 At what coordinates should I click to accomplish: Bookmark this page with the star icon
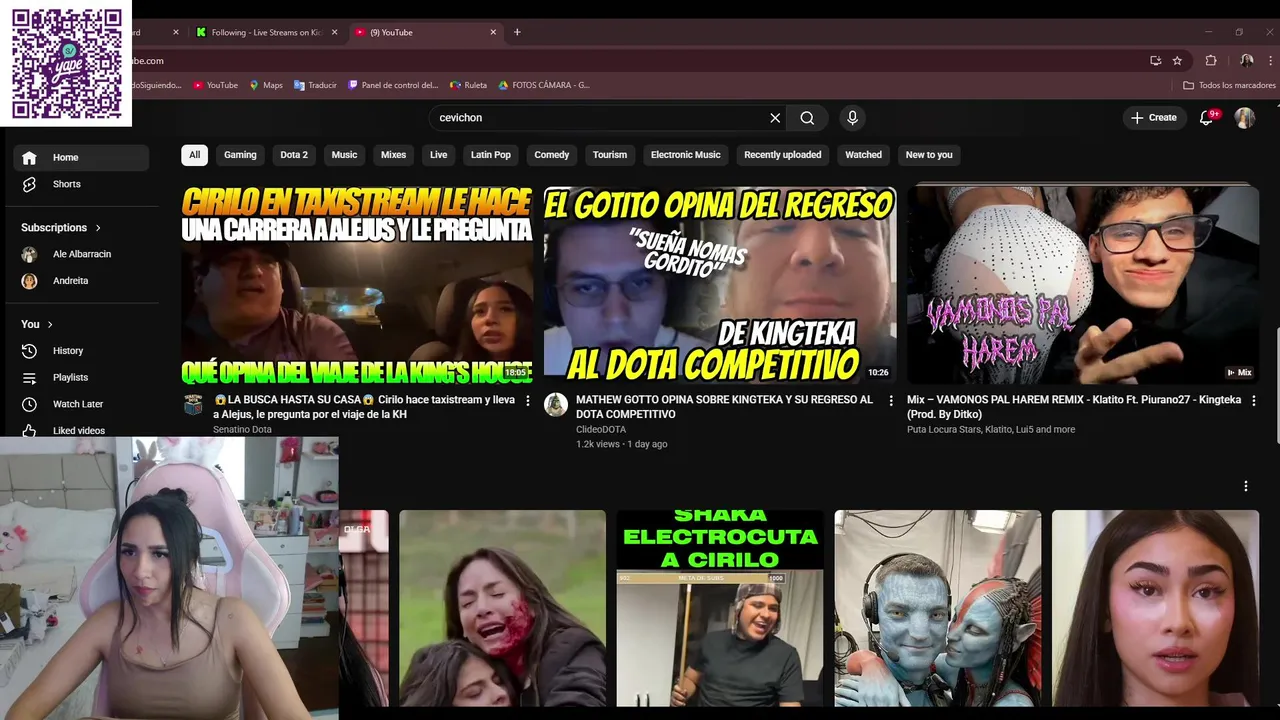(x=1177, y=61)
